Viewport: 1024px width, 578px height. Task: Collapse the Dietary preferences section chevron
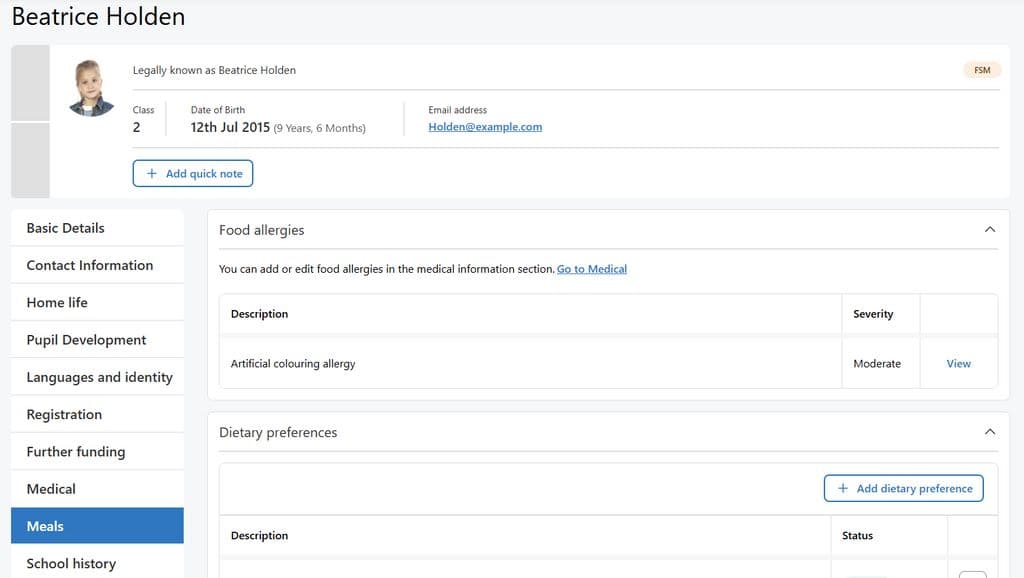[x=989, y=432]
